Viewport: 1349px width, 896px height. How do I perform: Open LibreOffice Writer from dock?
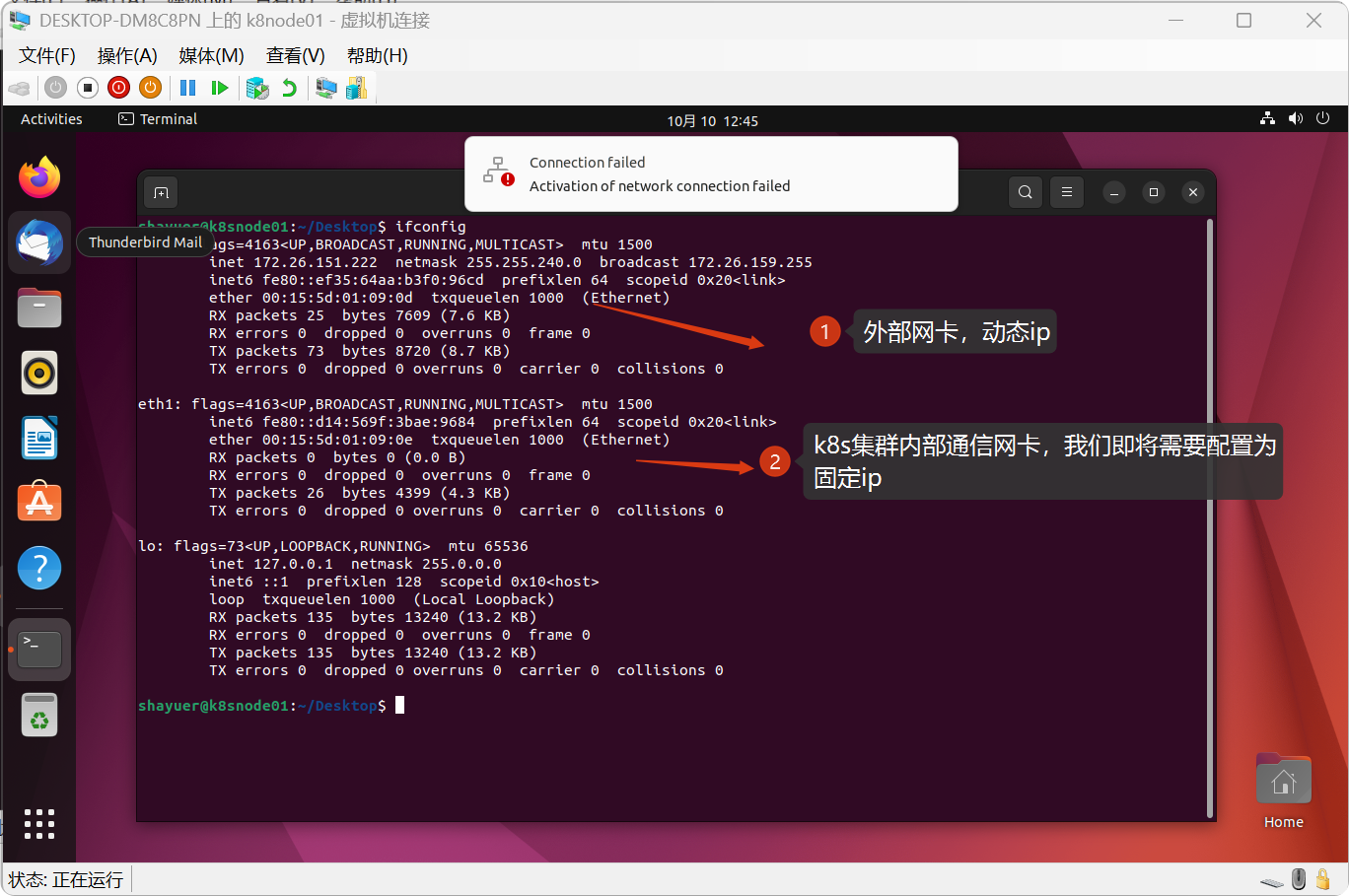click(39, 438)
